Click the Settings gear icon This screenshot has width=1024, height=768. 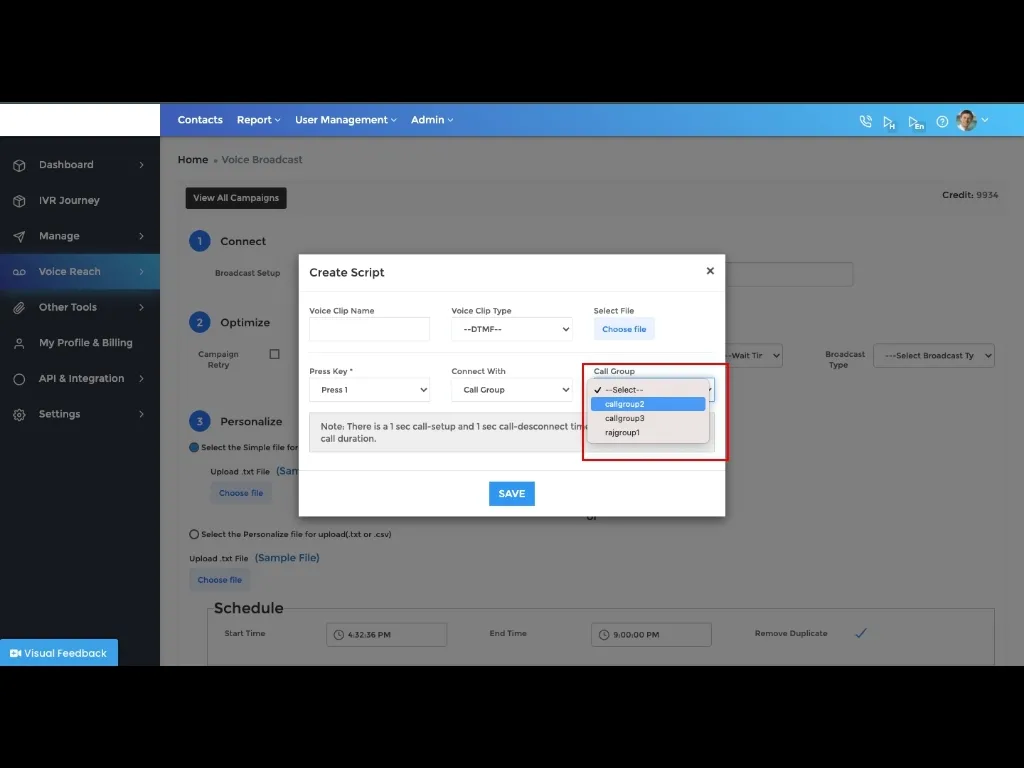[x=20, y=415]
